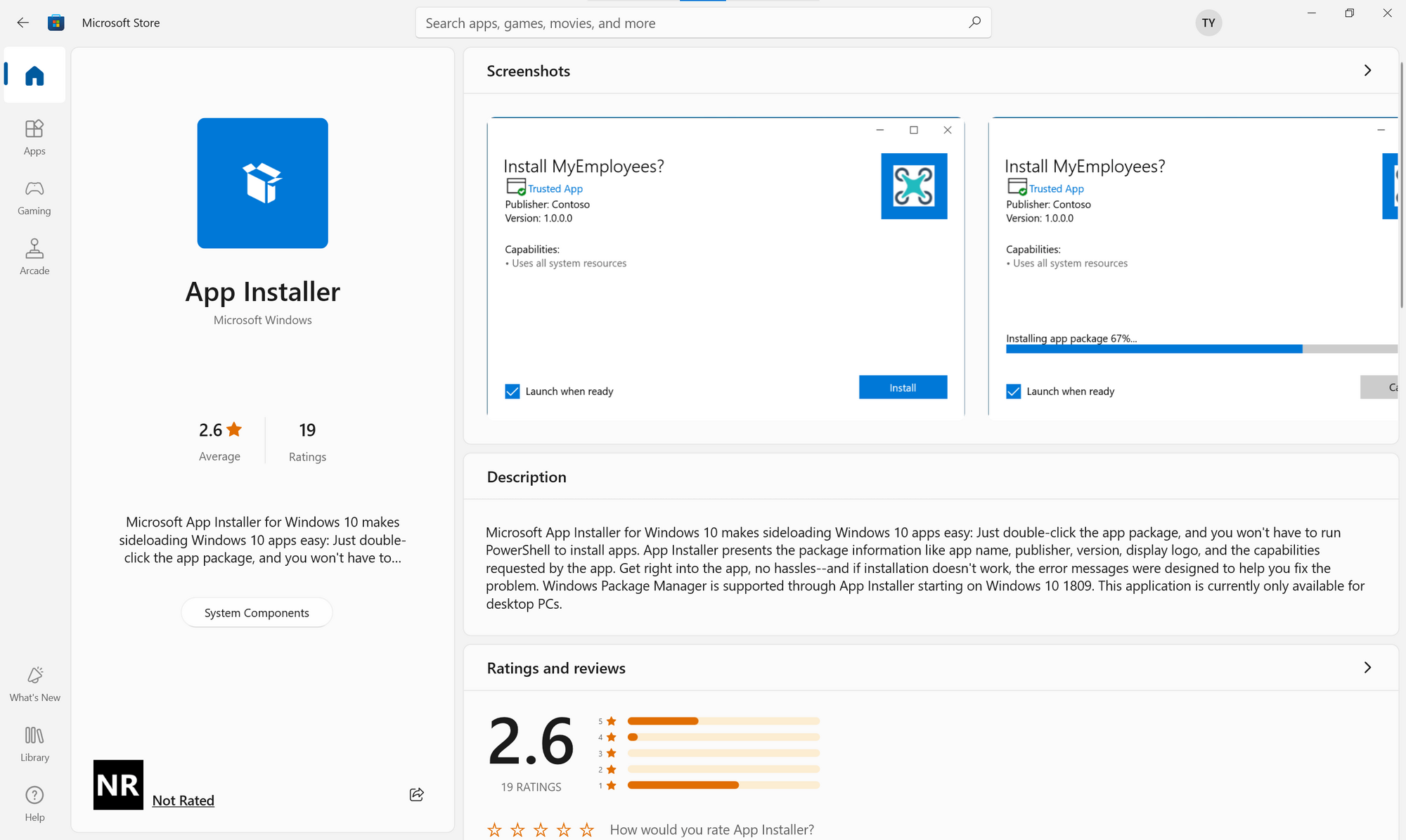This screenshot has width=1406, height=840.
Task: Click the 5-star rating bar
Action: 723,721
